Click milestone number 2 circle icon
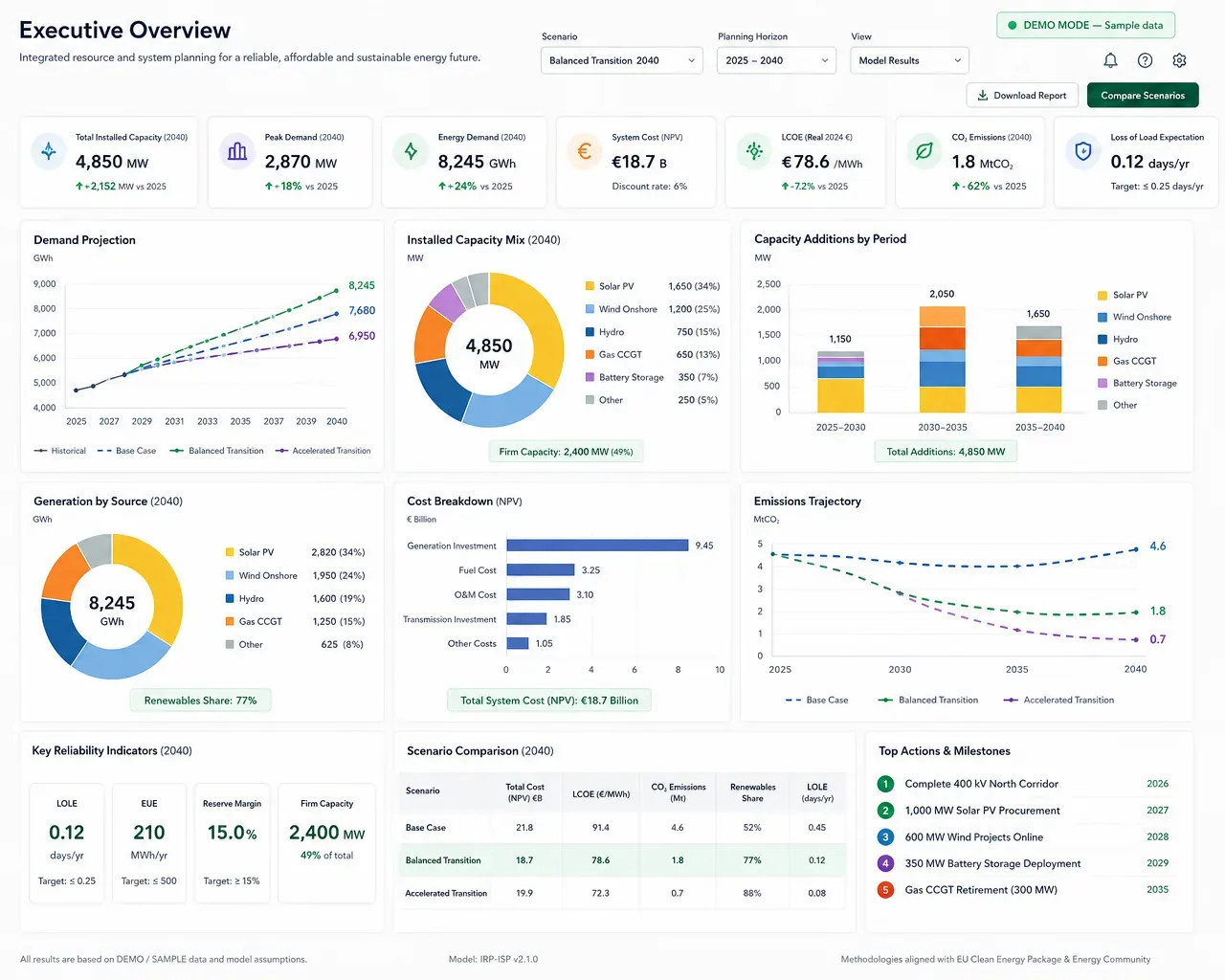The width and height of the screenshot is (1225, 980). (885, 811)
